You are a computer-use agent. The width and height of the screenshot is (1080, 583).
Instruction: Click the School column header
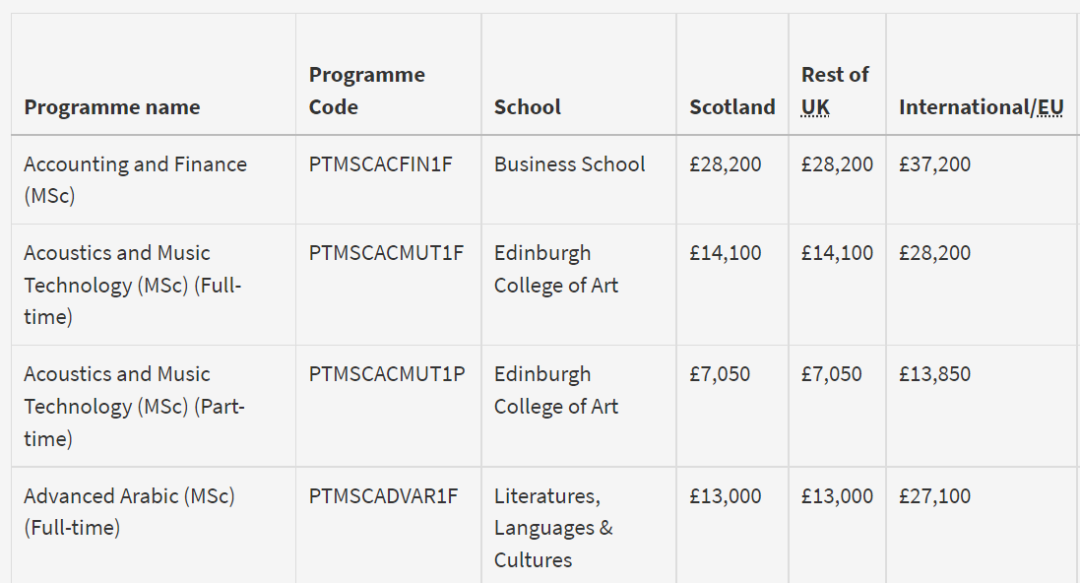(527, 107)
